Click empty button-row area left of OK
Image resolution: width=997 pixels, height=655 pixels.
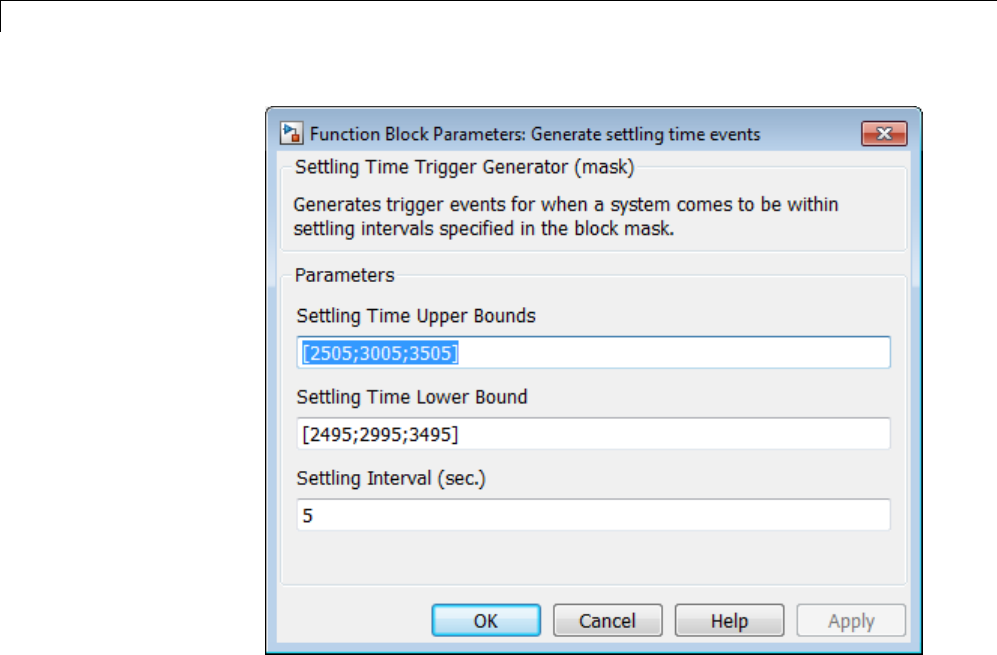coord(350,620)
